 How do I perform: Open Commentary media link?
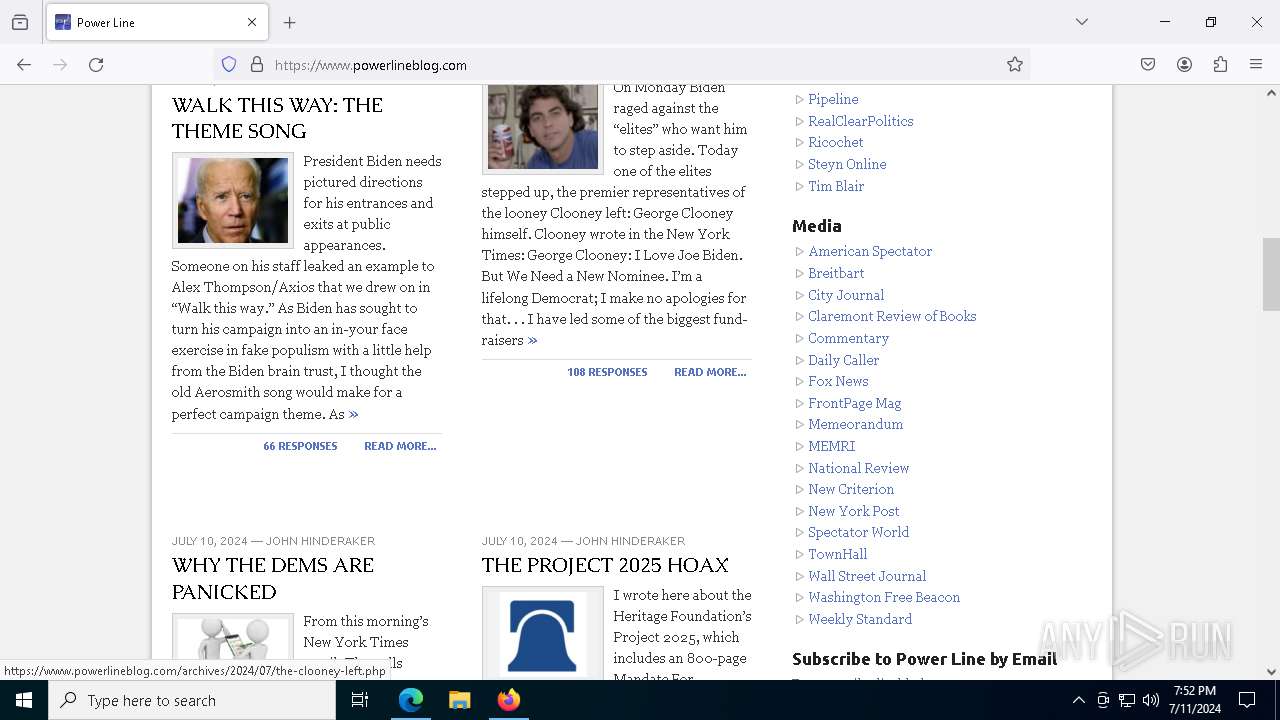[848, 338]
